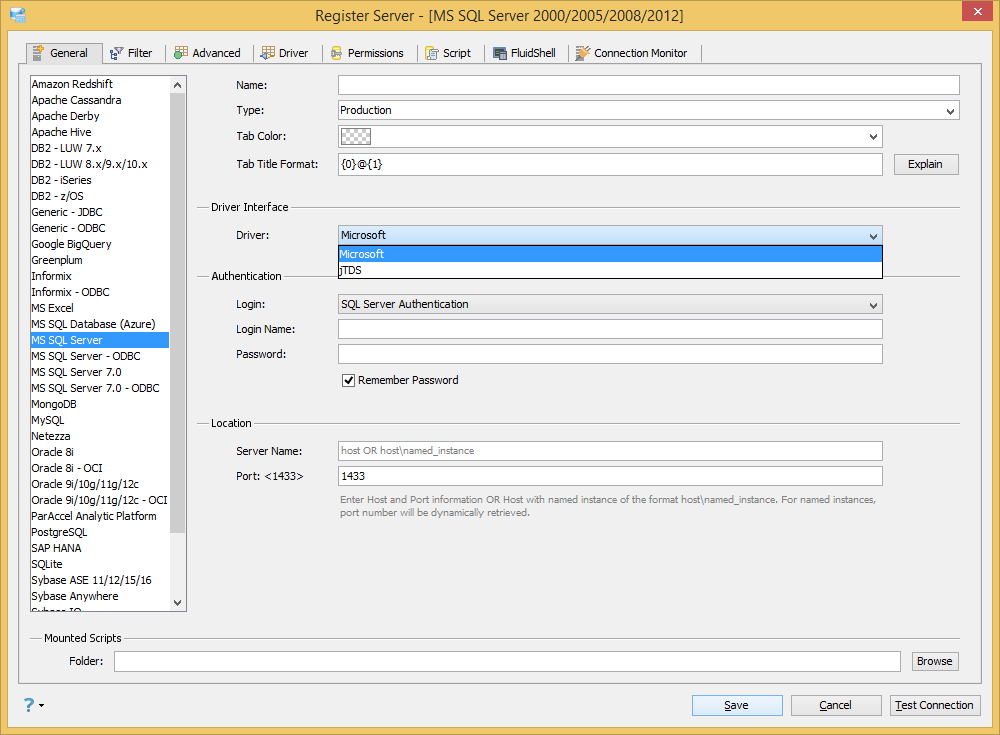1000x735 pixels.
Task: Select Greenplum in the list
Action: click(x=100, y=260)
